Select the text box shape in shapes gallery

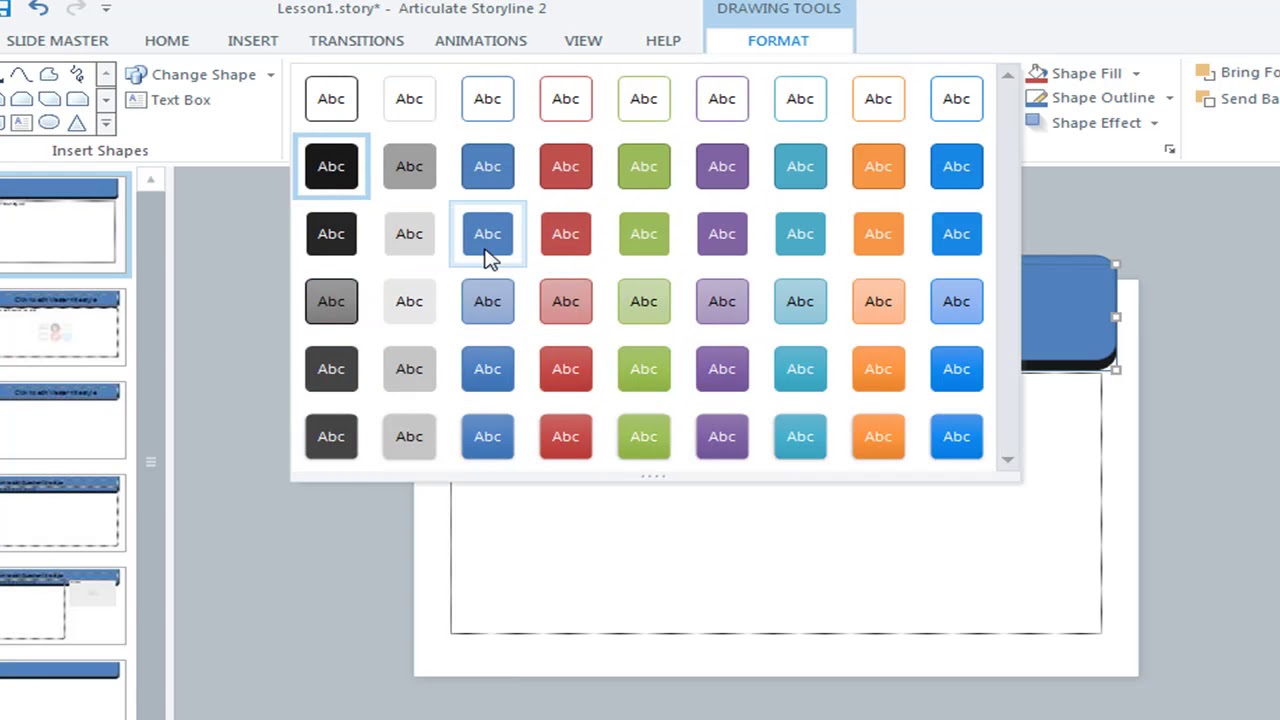pyautogui.click(x=21, y=123)
